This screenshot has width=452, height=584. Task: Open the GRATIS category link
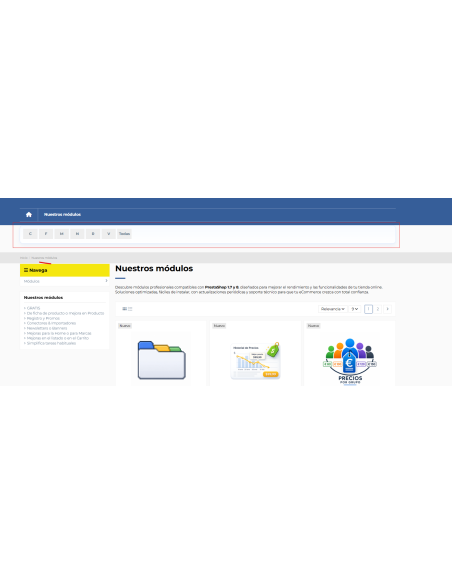(33, 308)
